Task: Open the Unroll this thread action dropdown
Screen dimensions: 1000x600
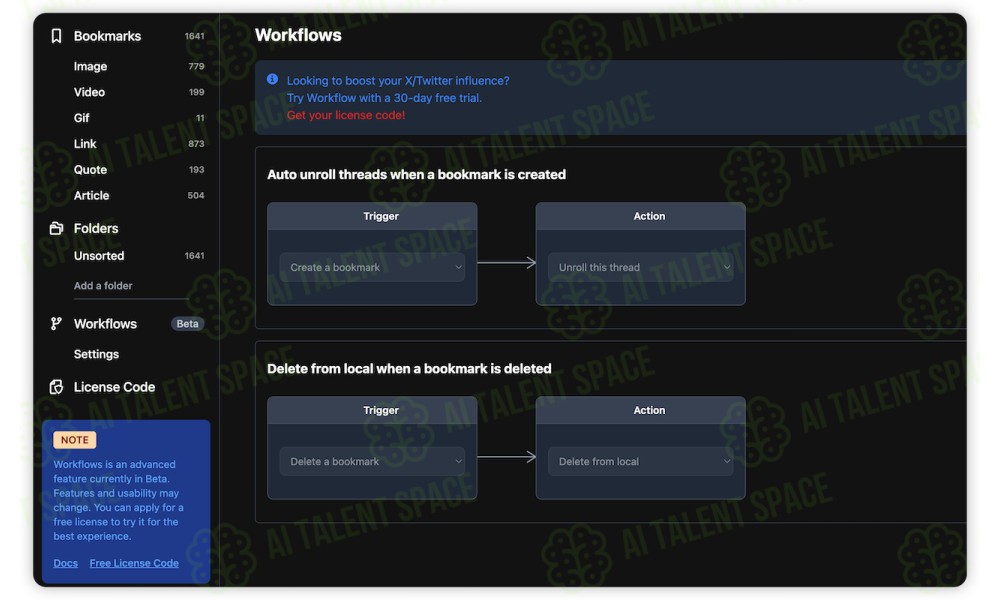Action: point(640,267)
